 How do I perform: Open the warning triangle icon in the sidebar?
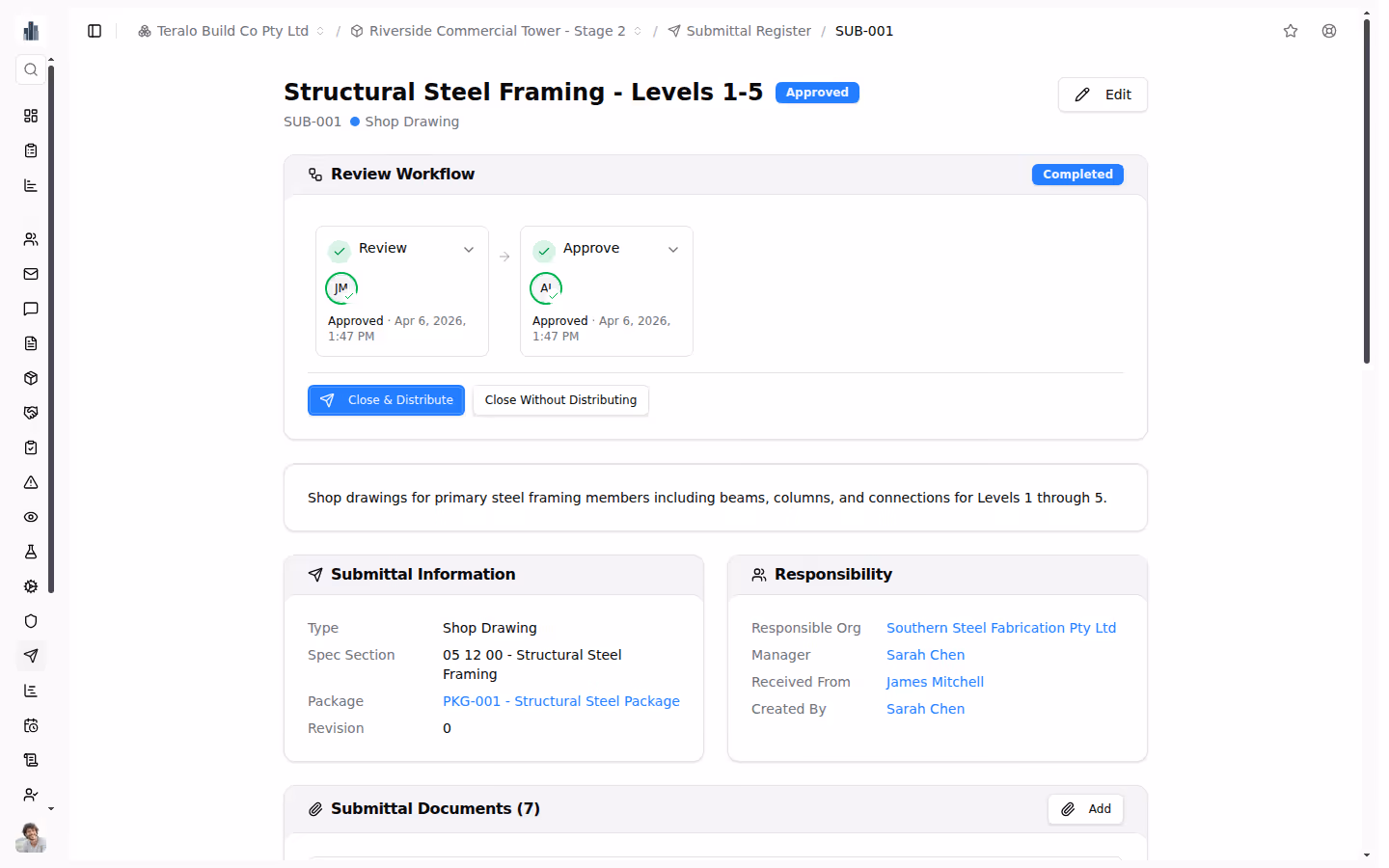[31, 482]
